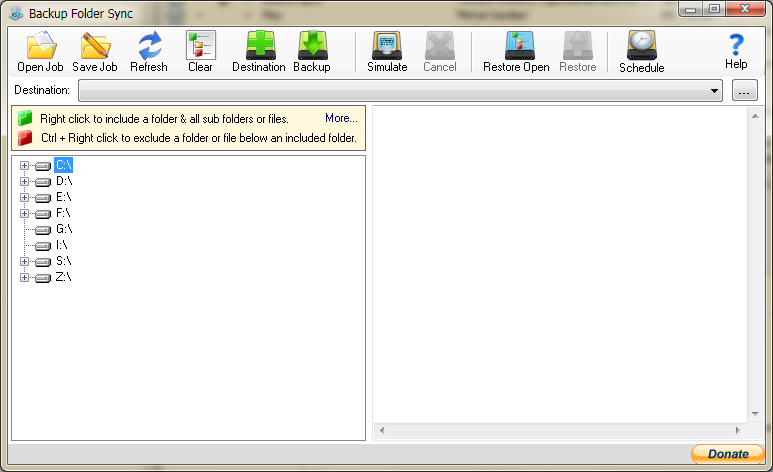Select the S:\ drive label

(64, 261)
